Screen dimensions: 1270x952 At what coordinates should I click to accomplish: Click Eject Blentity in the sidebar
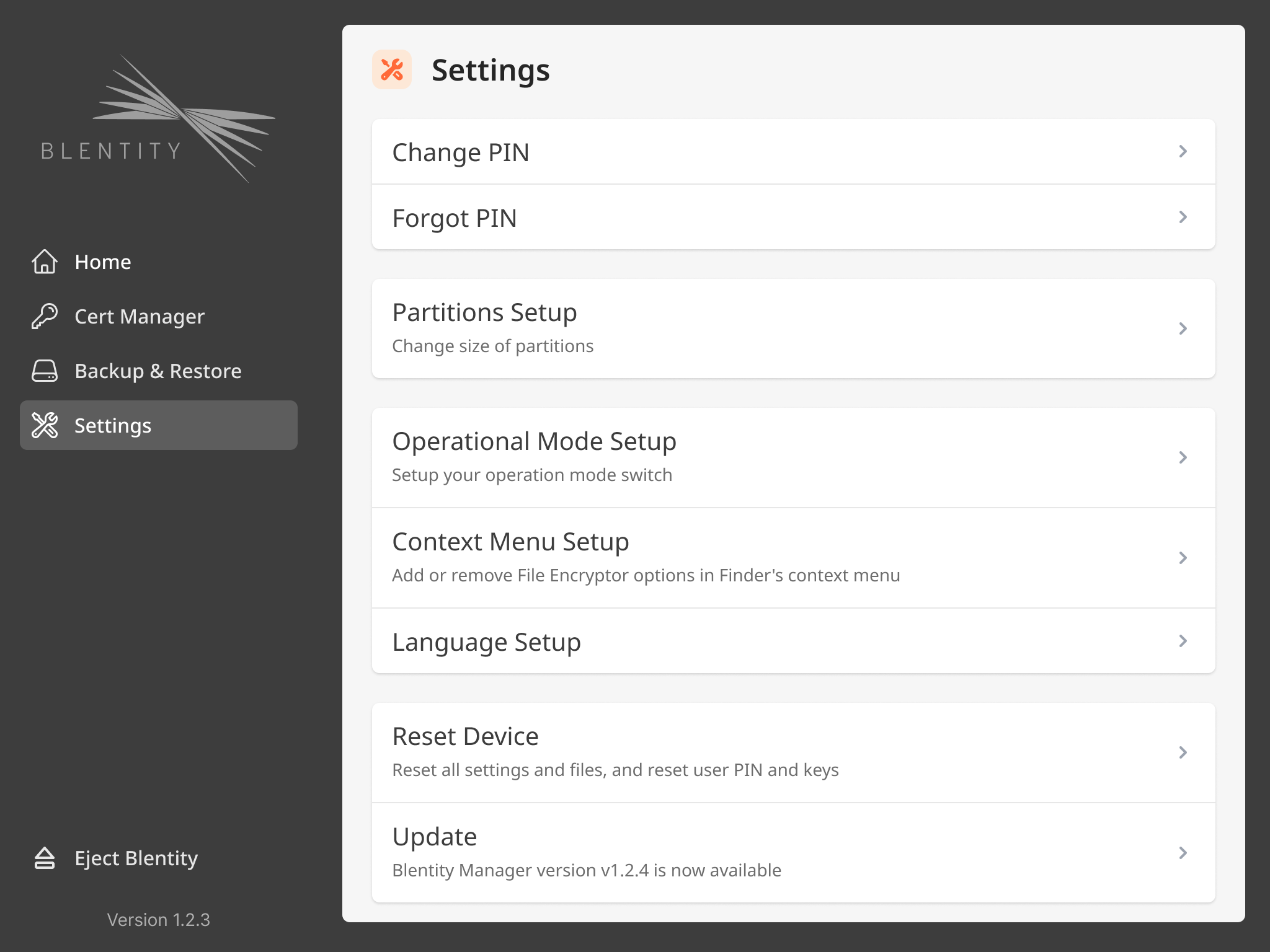135,858
